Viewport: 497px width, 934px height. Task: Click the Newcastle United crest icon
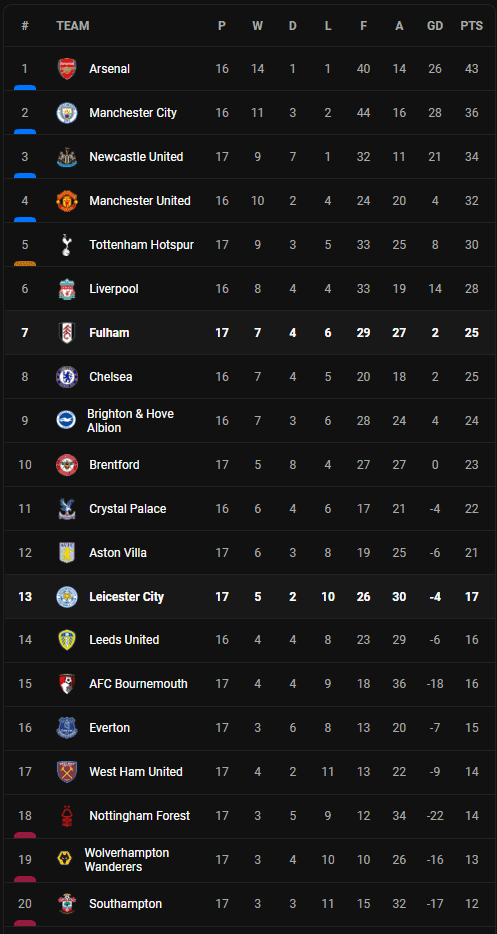tap(67, 157)
